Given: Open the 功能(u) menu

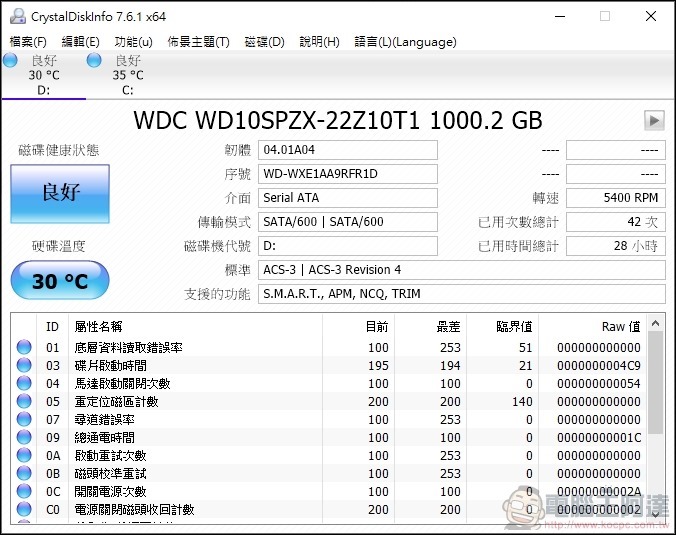Looking at the screenshot, I should click(x=134, y=42).
